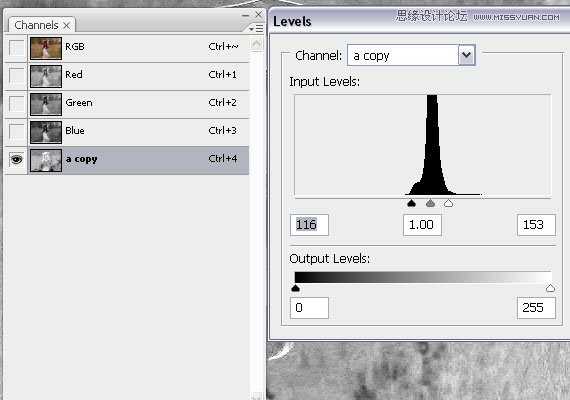Open the Channels panel flyout menu icon

(257, 28)
